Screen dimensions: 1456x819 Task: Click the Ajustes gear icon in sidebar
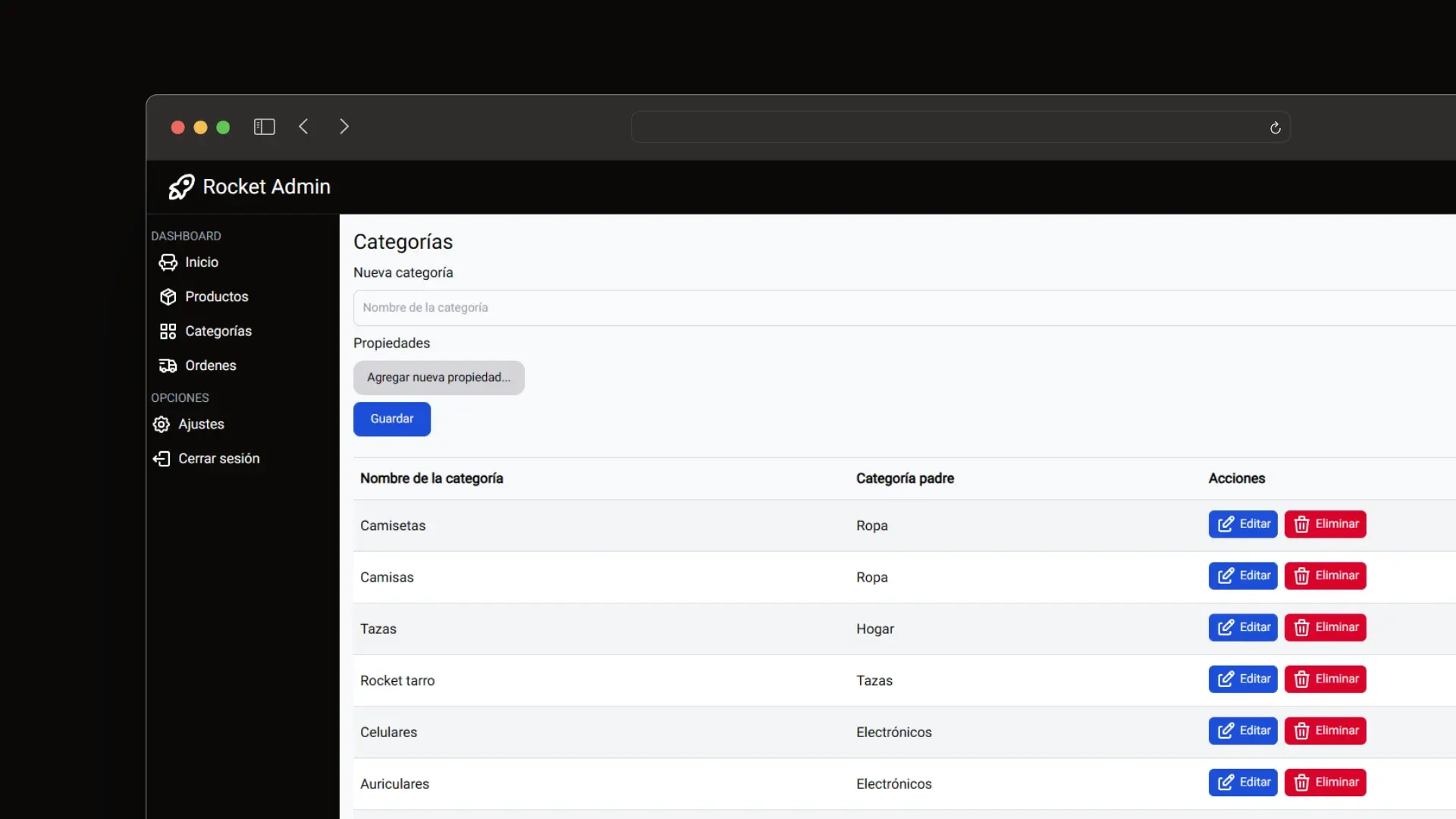pos(161,425)
